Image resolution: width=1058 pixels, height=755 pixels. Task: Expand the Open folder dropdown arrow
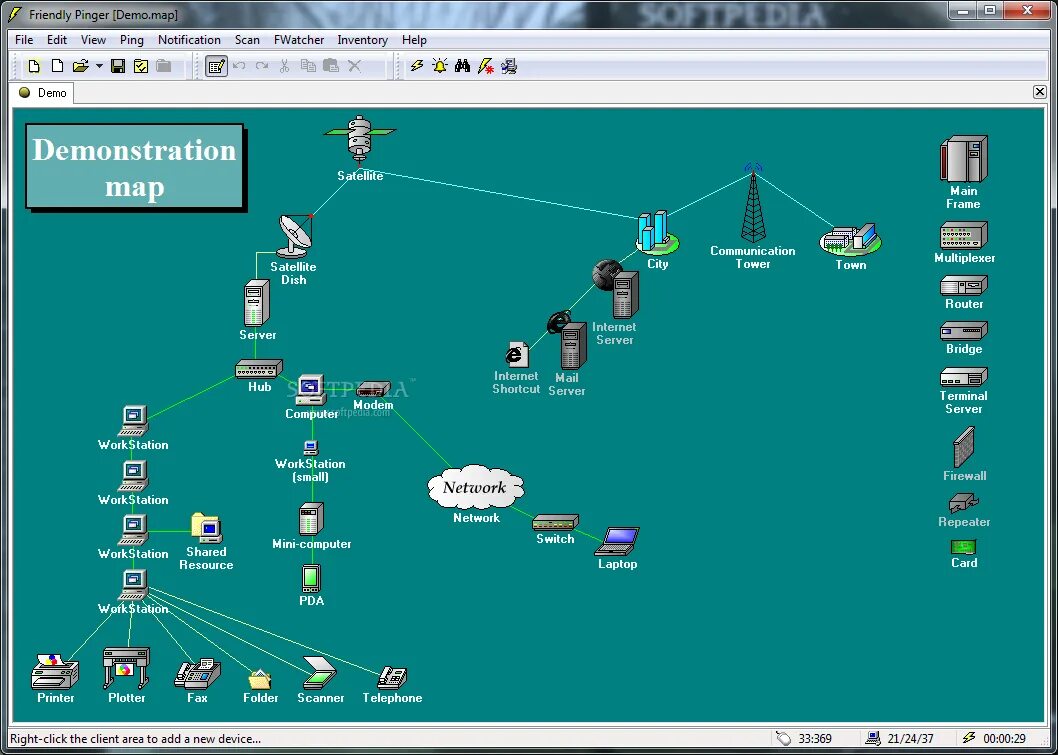(99, 66)
